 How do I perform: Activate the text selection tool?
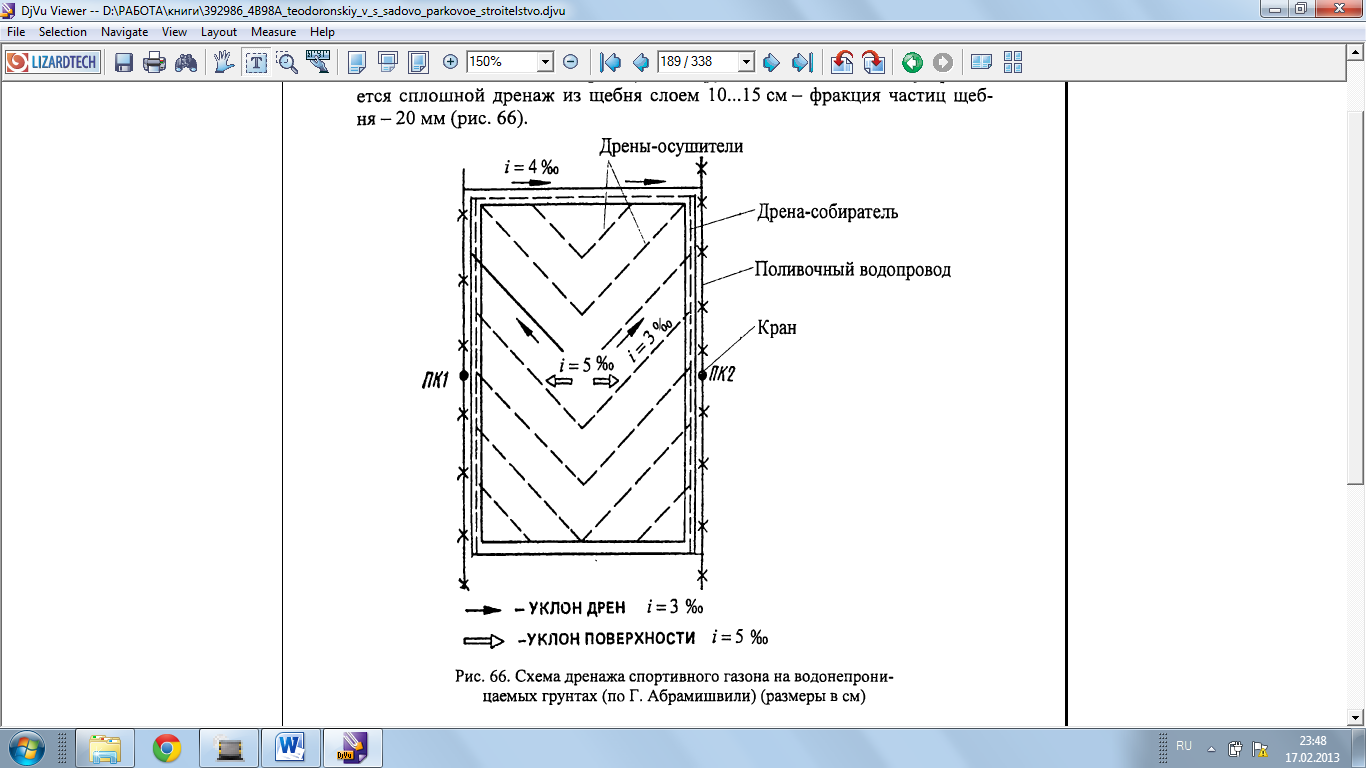256,62
